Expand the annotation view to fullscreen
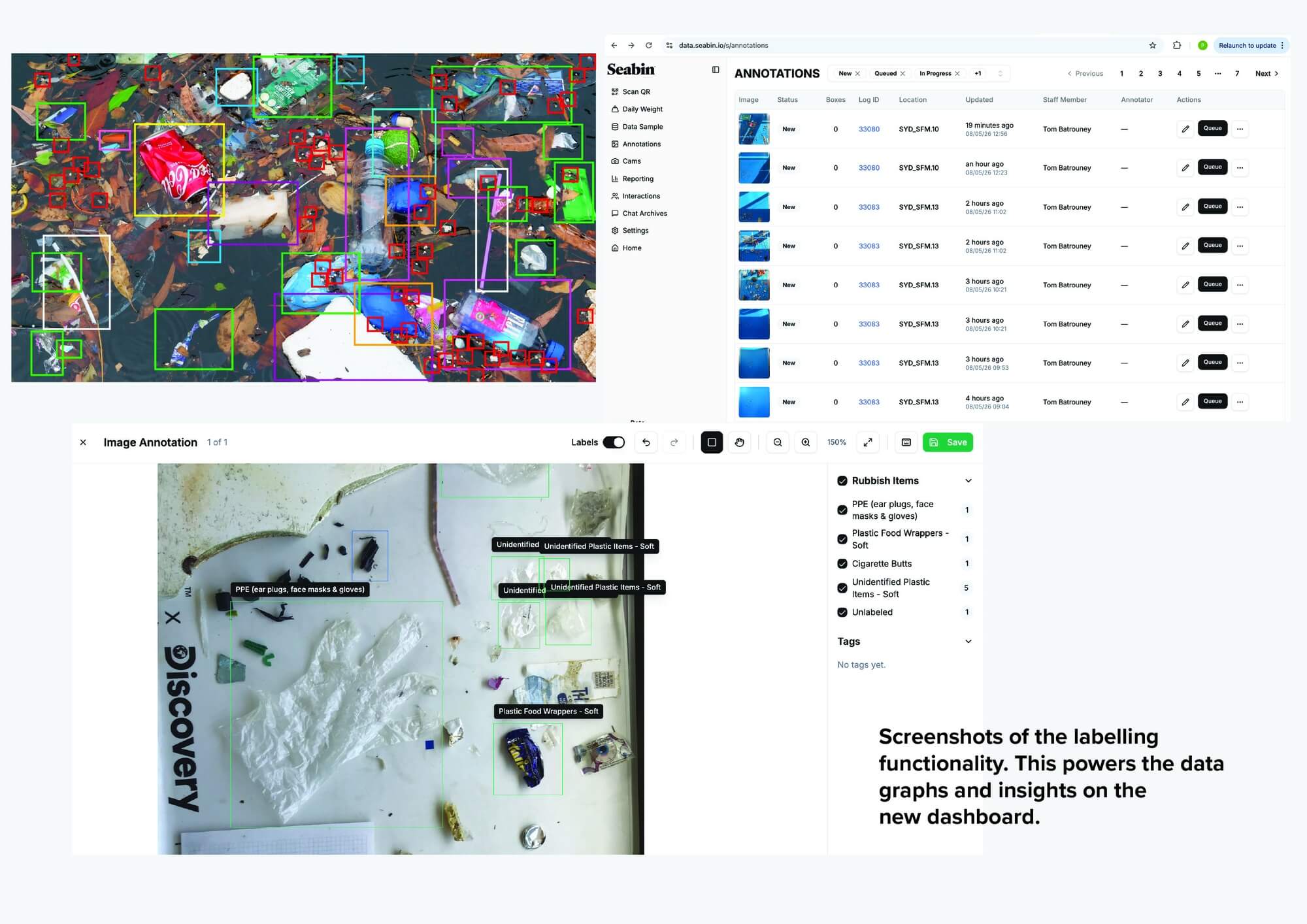The image size is (1307, 924). (868, 442)
